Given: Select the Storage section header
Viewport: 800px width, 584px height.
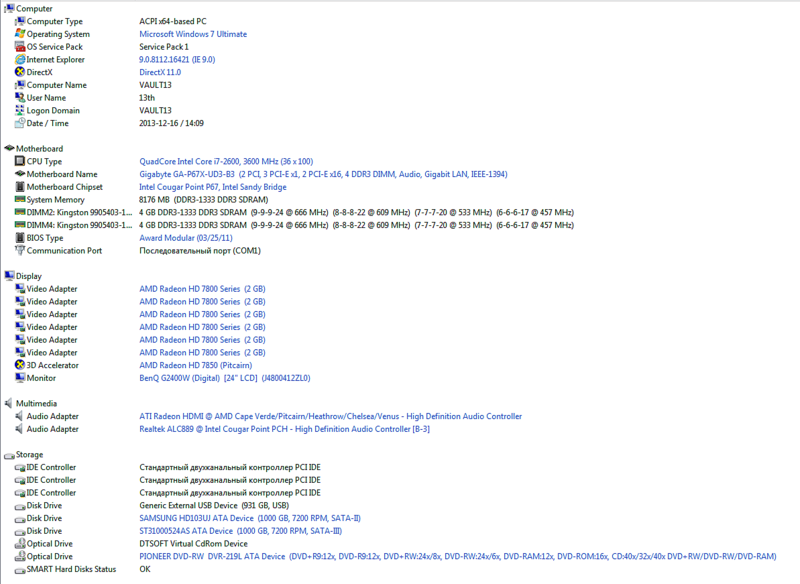Looking at the screenshot, I should (x=30, y=455).
